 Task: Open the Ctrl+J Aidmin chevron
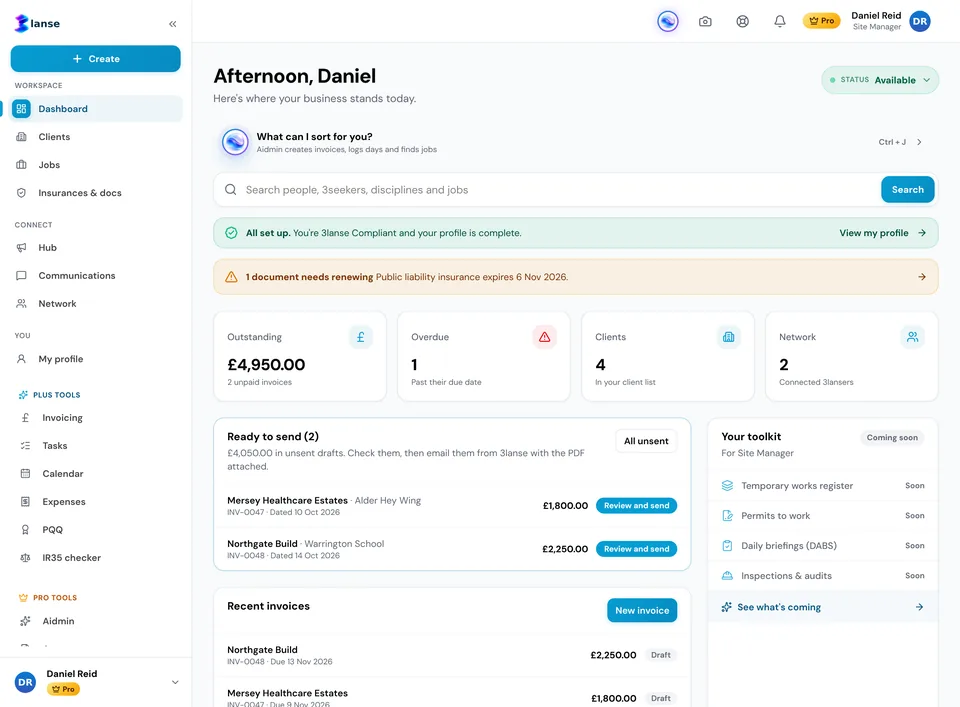click(919, 142)
